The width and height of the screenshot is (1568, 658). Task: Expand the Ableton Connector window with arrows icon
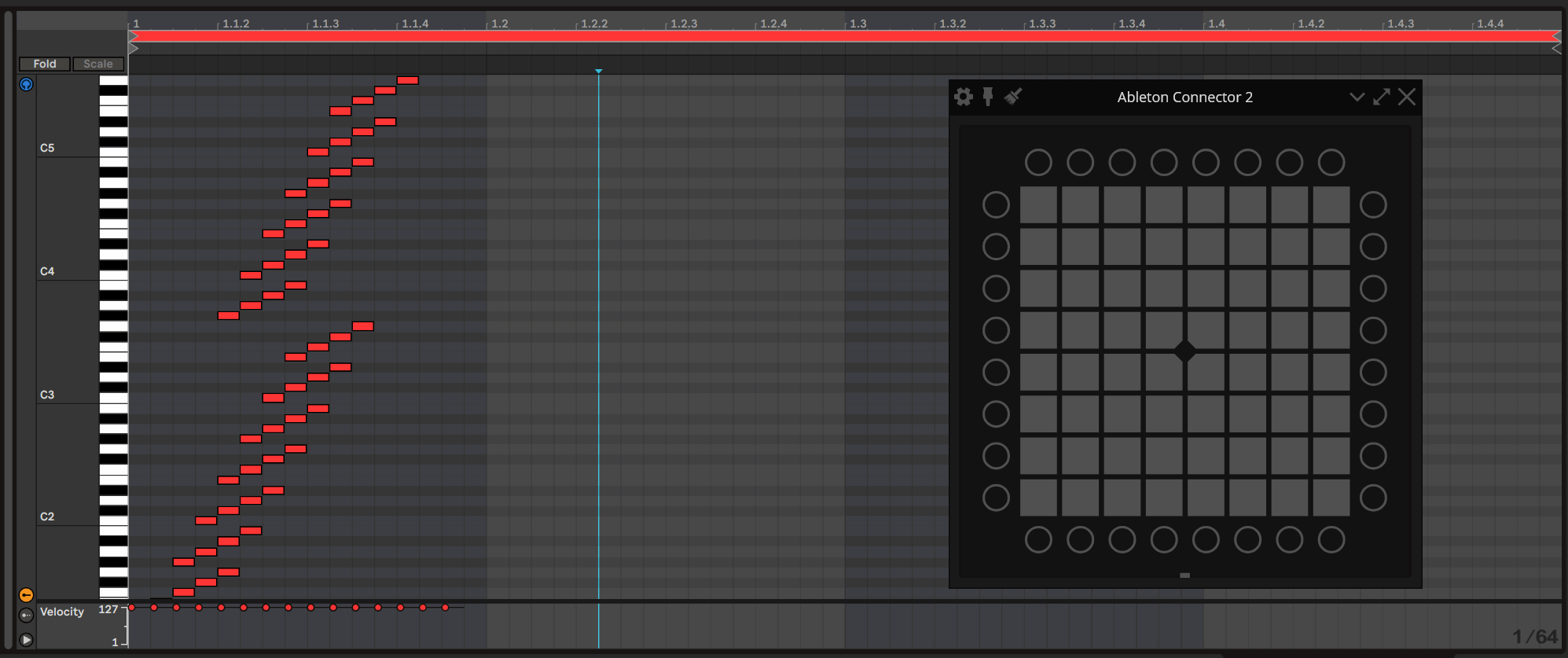1382,97
